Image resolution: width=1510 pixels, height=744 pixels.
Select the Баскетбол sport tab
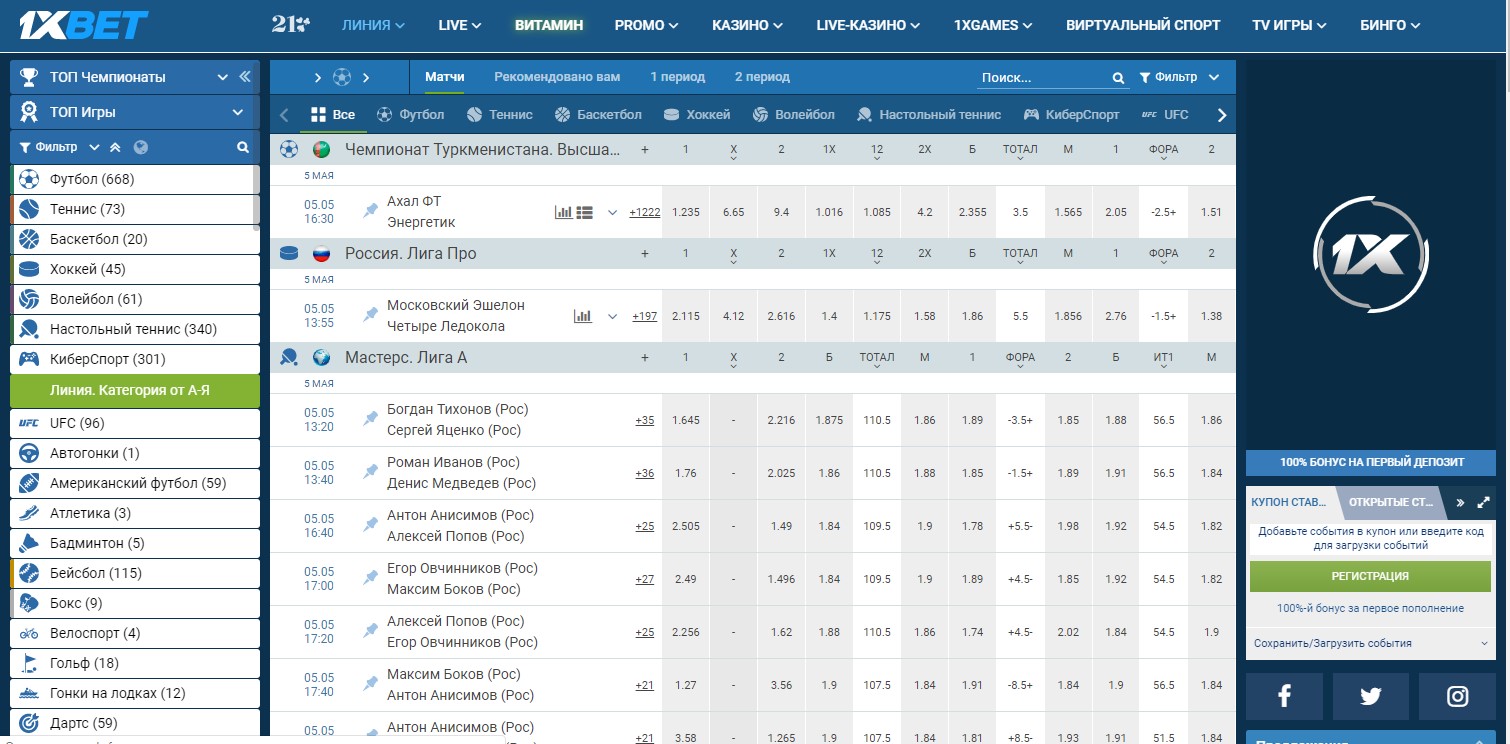[598, 114]
